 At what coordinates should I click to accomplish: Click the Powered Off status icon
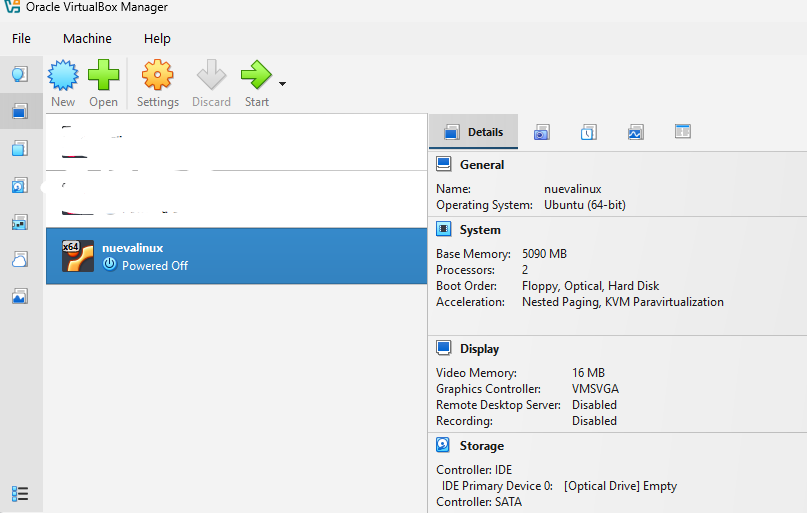(110, 264)
